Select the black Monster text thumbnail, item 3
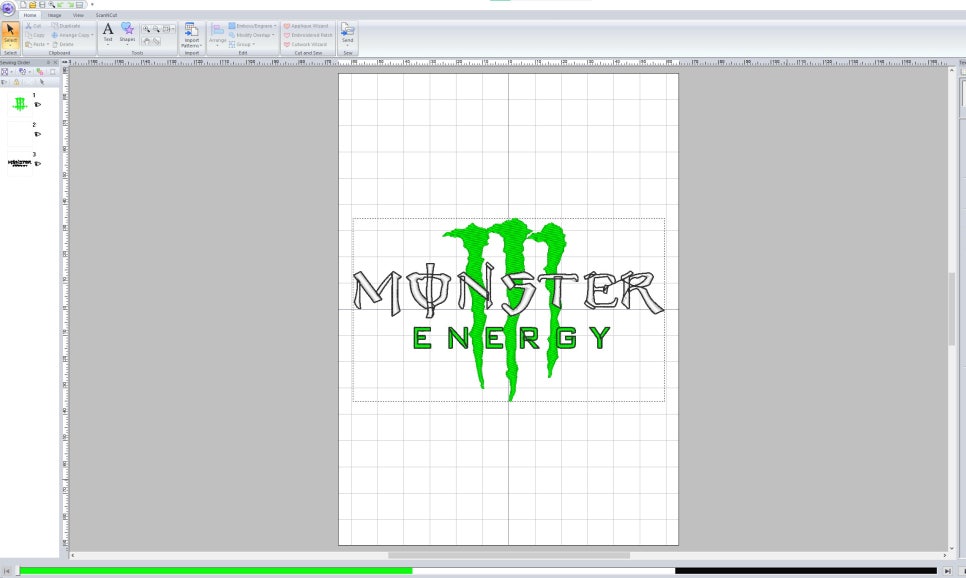The height and width of the screenshot is (578, 966). (20, 163)
